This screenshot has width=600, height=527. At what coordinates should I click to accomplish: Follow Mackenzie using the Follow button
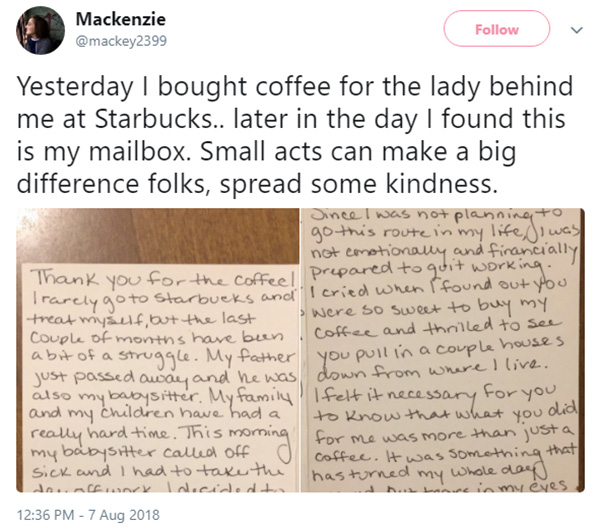tap(497, 29)
